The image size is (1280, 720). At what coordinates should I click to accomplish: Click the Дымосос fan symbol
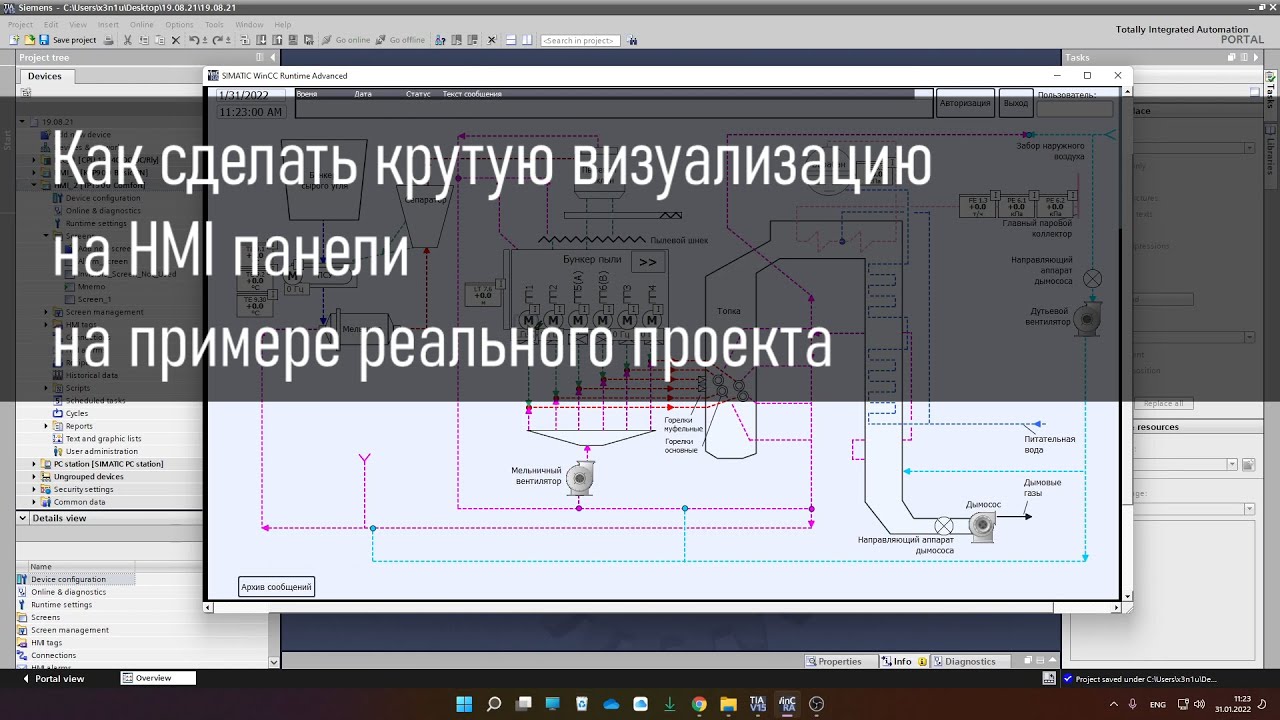pyautogui.click(x=983, y=525)
